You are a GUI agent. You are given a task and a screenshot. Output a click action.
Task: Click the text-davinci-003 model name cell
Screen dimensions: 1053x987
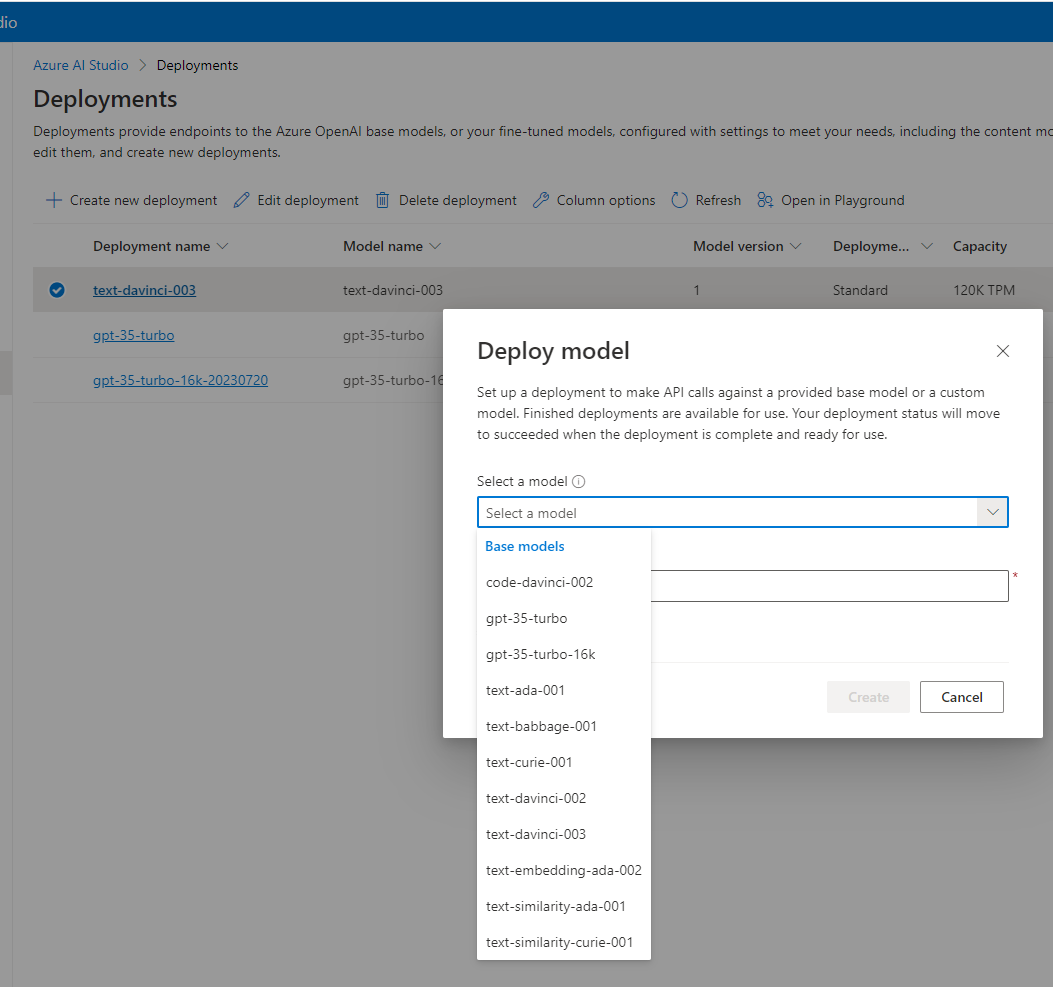tap(393, 290)
